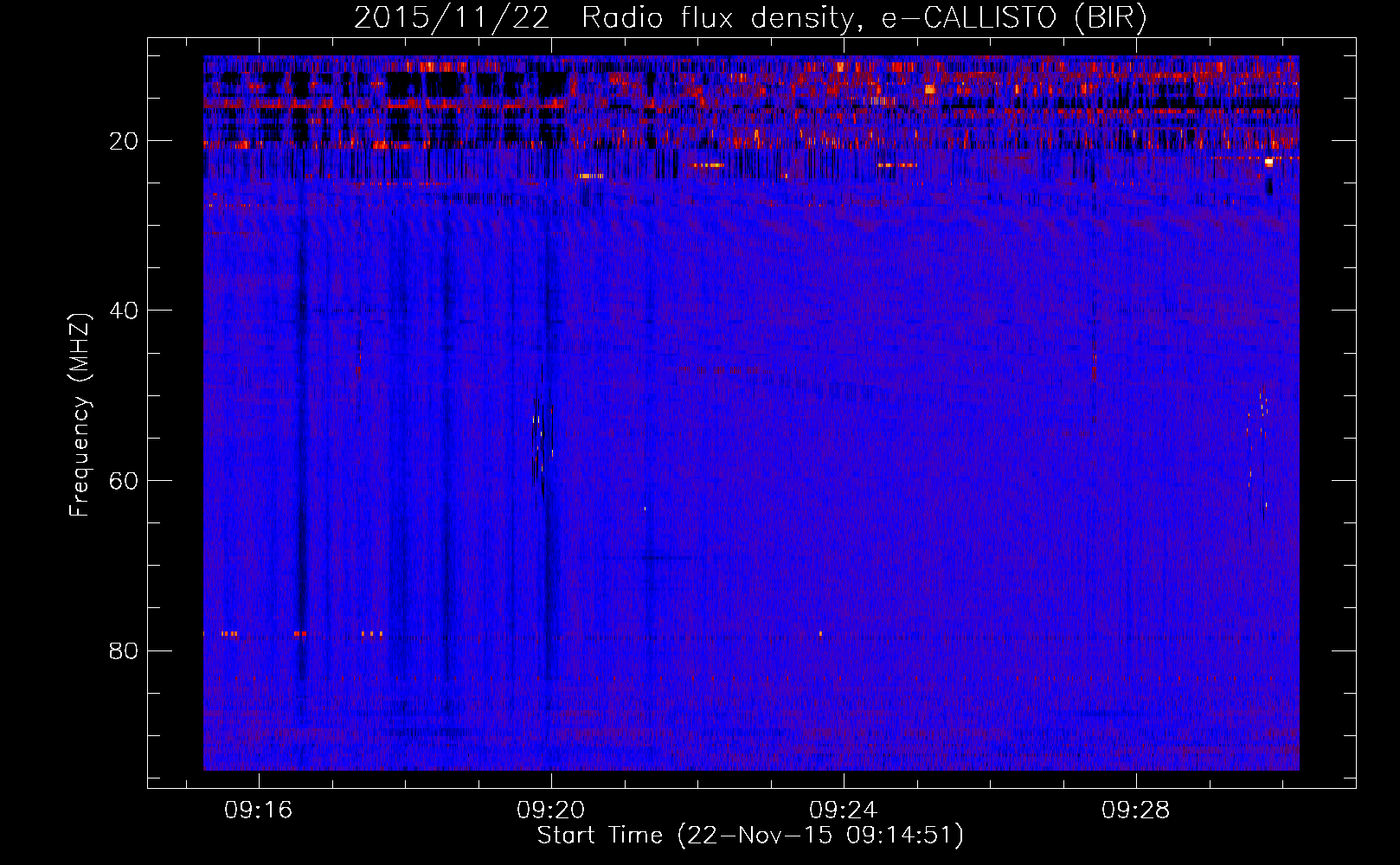Click the bright white burst just below 20 MHz near 09:30
The image size is (1400, 865).
coord(1268,162)
